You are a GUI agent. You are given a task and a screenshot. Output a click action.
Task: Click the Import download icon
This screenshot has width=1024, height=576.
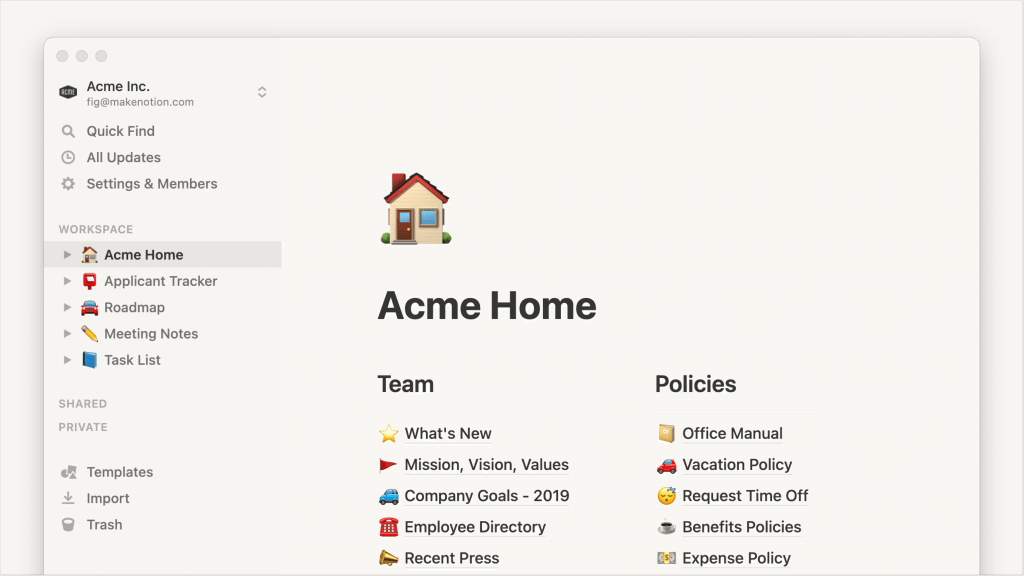pos(68,498)
